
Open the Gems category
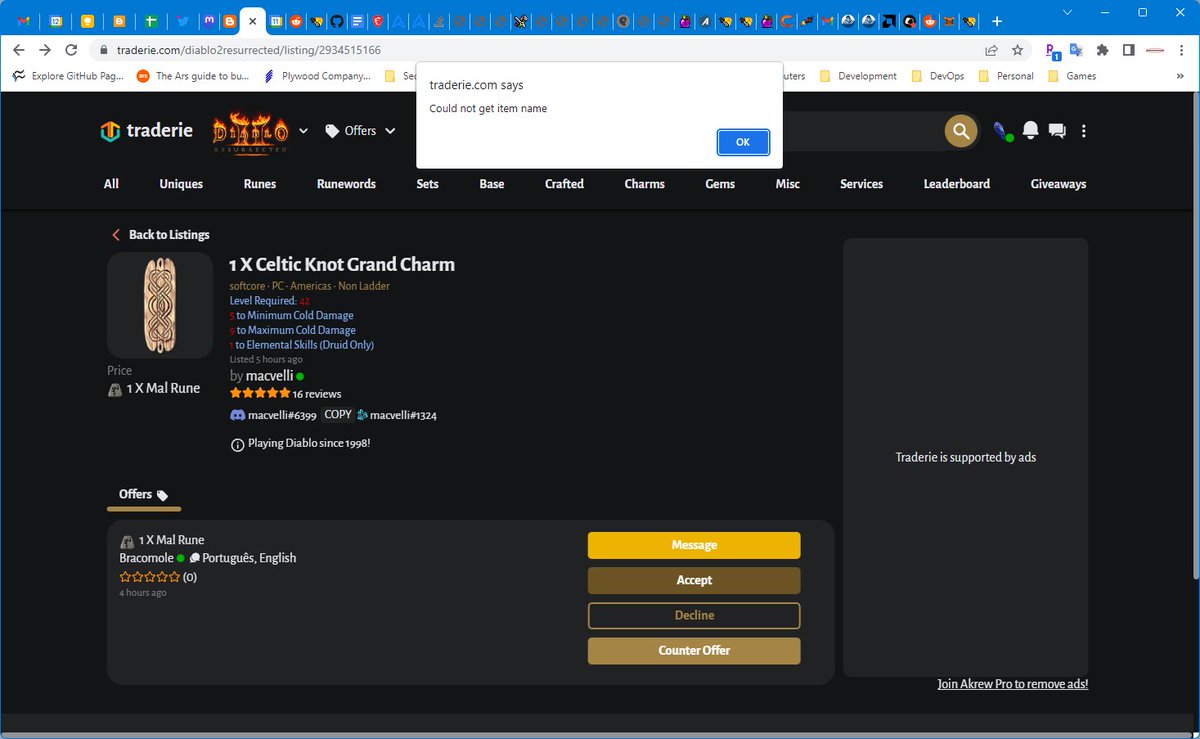pos(720,184)
